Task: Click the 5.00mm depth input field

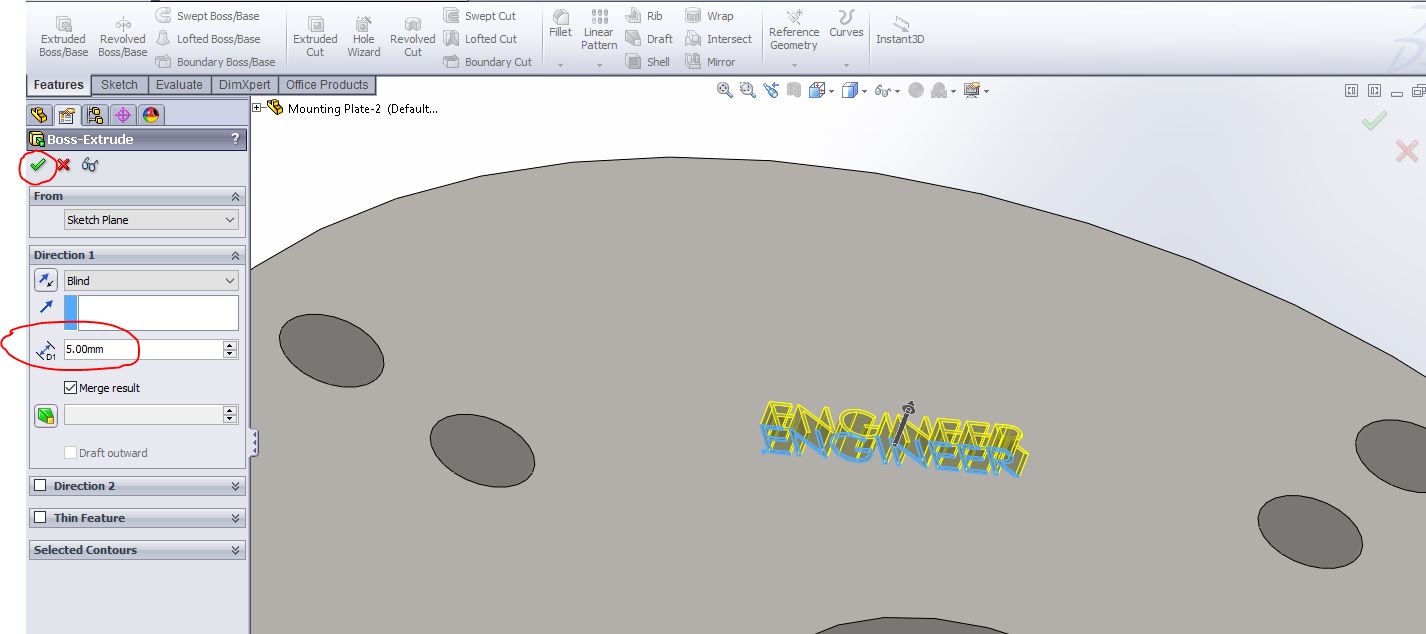Action: coord(143,349)
